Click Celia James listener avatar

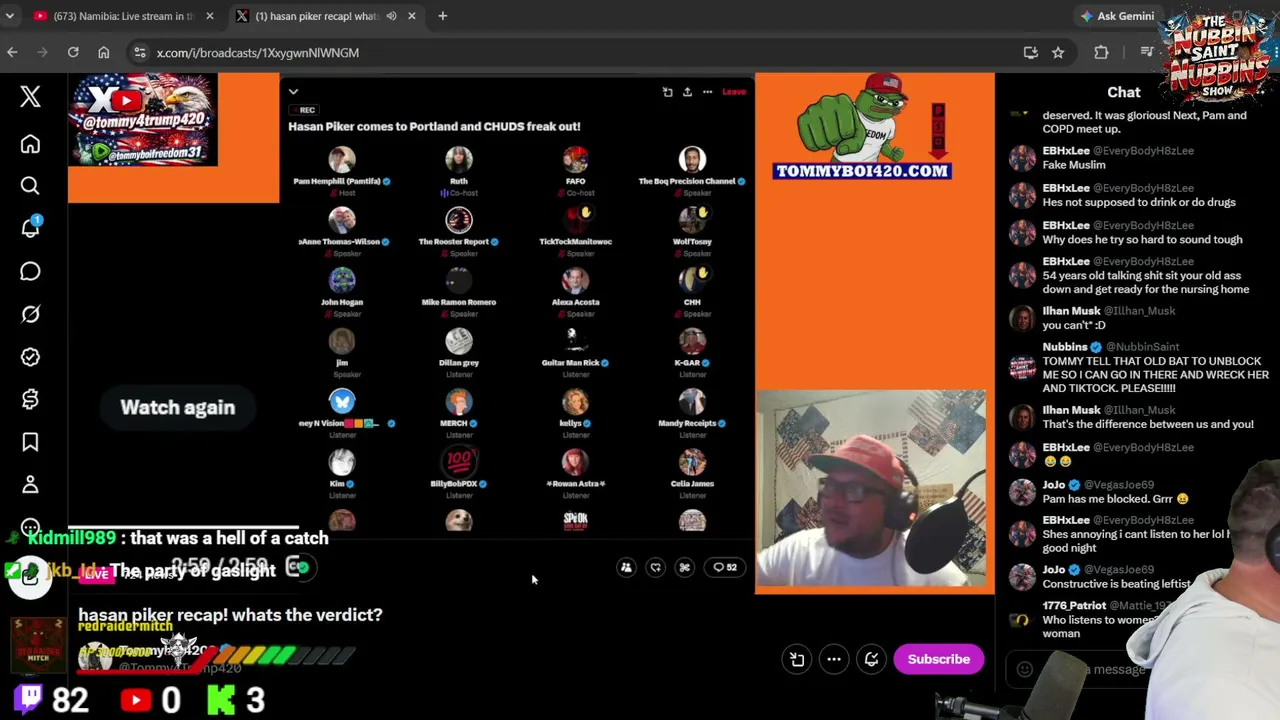click(x=692, y=463)
